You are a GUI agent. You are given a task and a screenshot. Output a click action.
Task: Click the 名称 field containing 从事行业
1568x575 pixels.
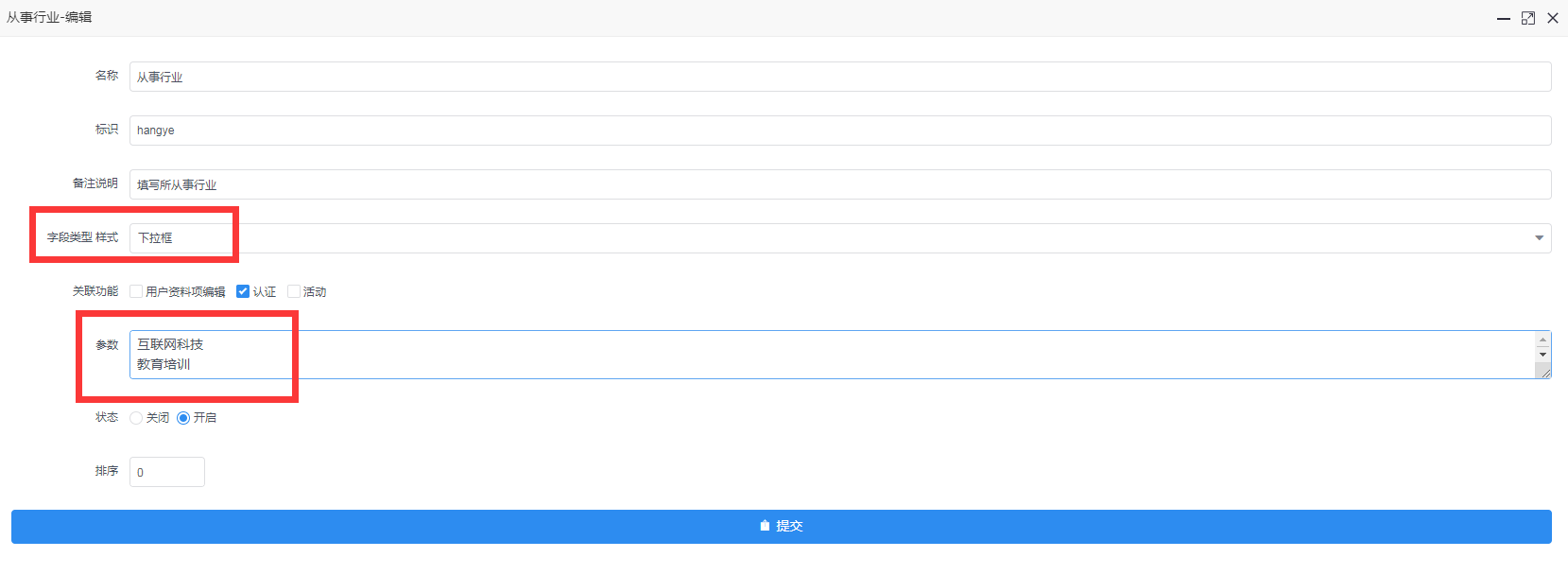[840, 77]
